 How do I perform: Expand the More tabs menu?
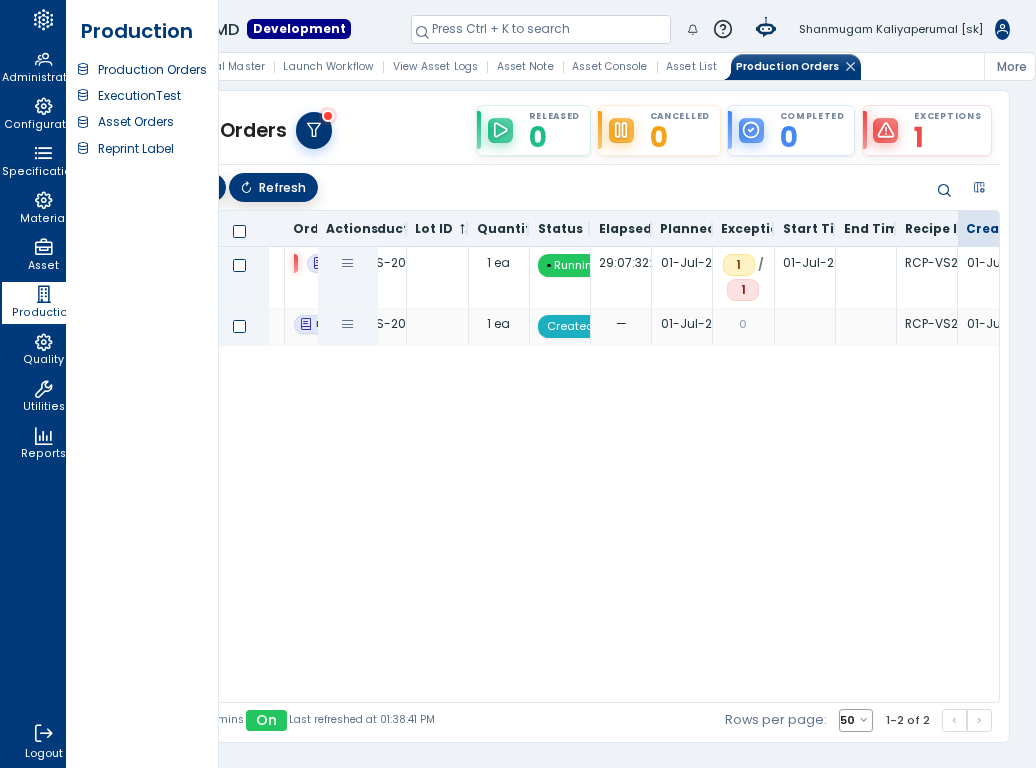tap(1011, 67)
